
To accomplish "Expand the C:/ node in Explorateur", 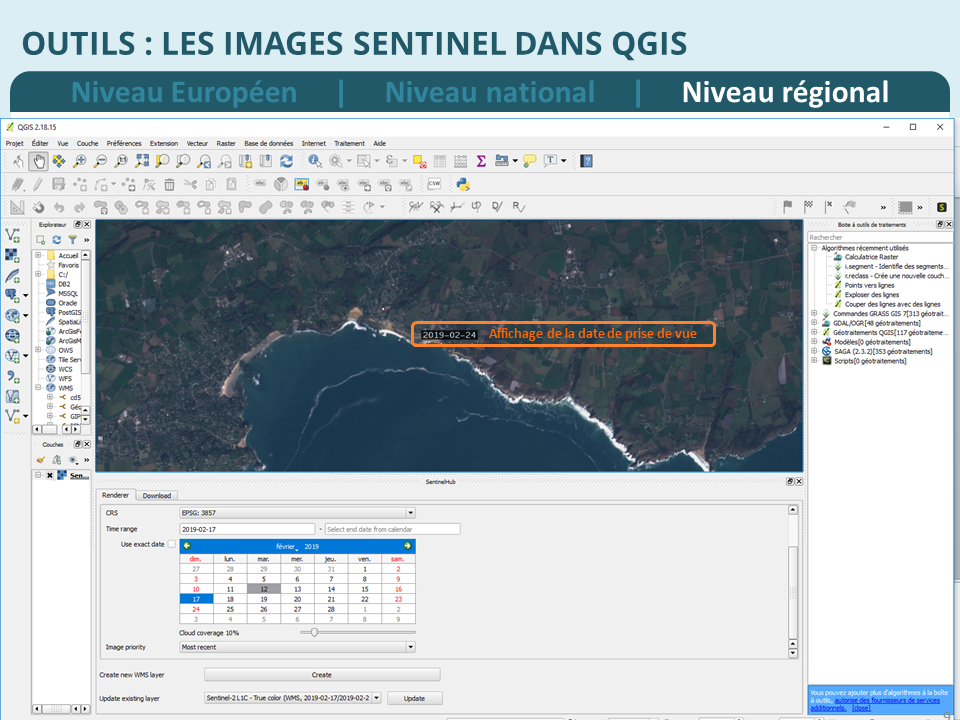I will click(x=39, y=274).
